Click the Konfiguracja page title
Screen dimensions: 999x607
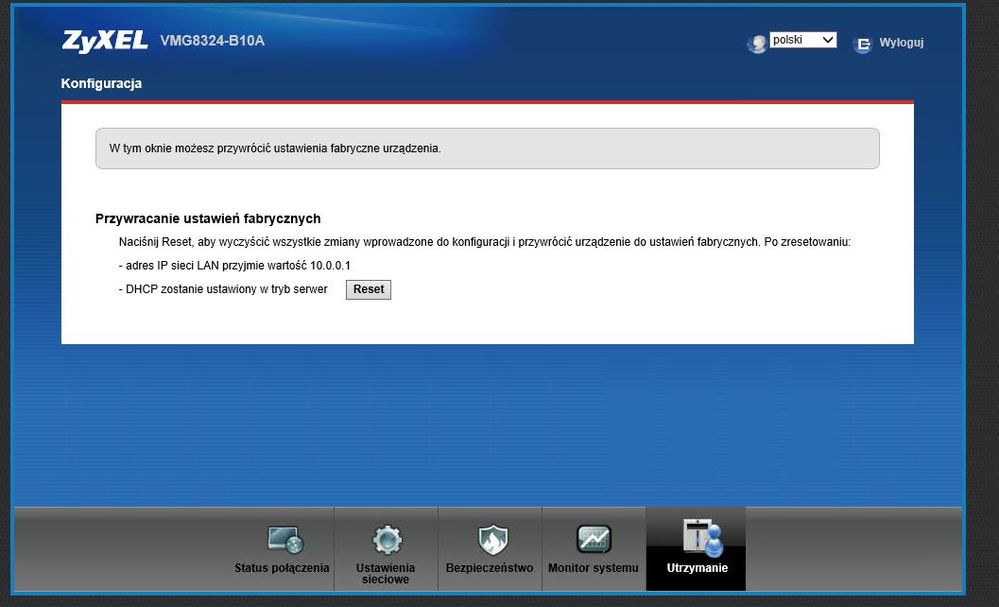[101, 84]
